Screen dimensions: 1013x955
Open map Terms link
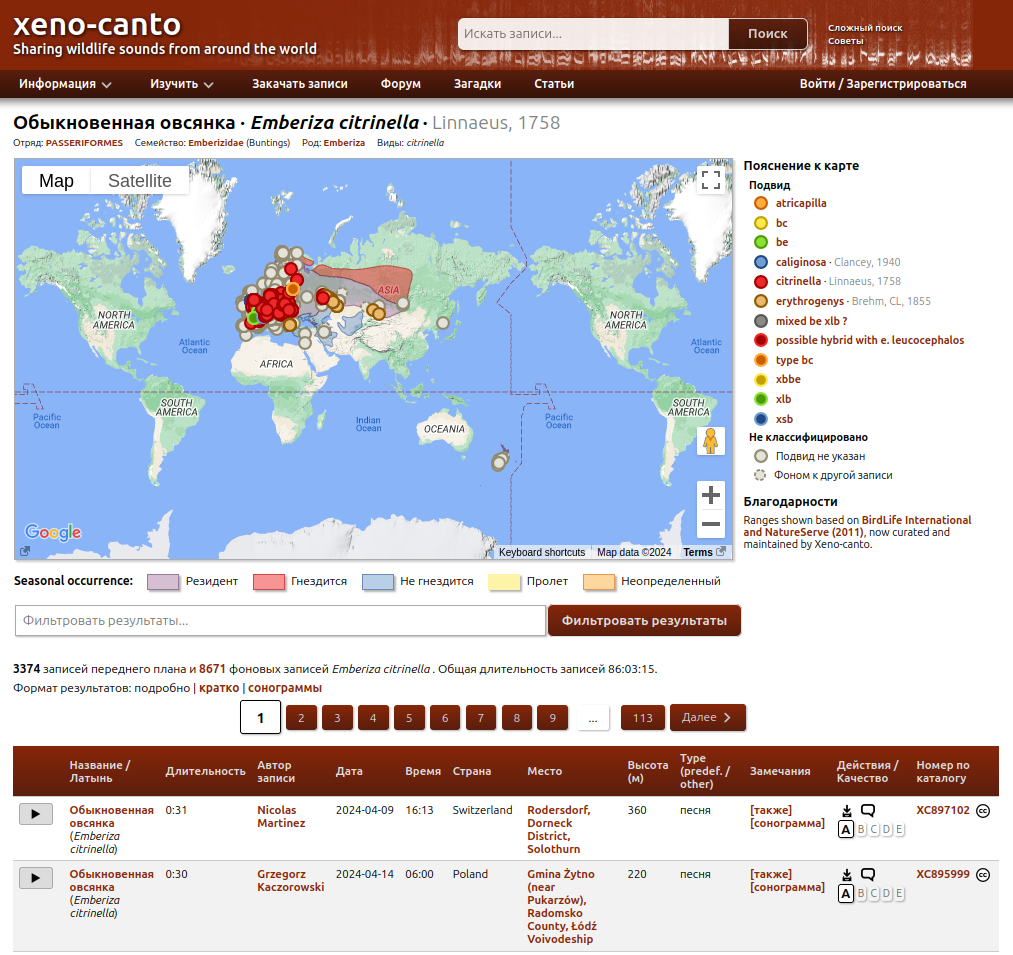(698, 552)
